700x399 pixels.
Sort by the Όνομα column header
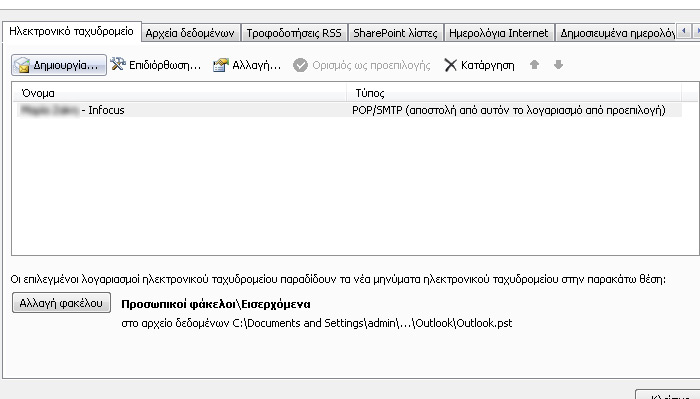(179, 93)
